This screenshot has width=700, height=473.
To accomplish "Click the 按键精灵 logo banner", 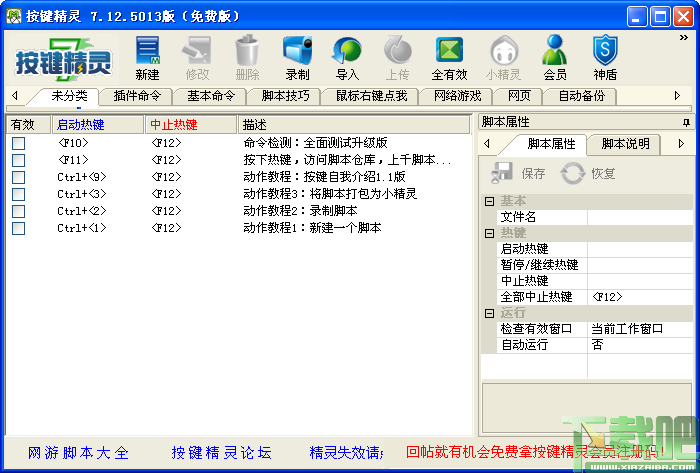I will click(63, 59).
